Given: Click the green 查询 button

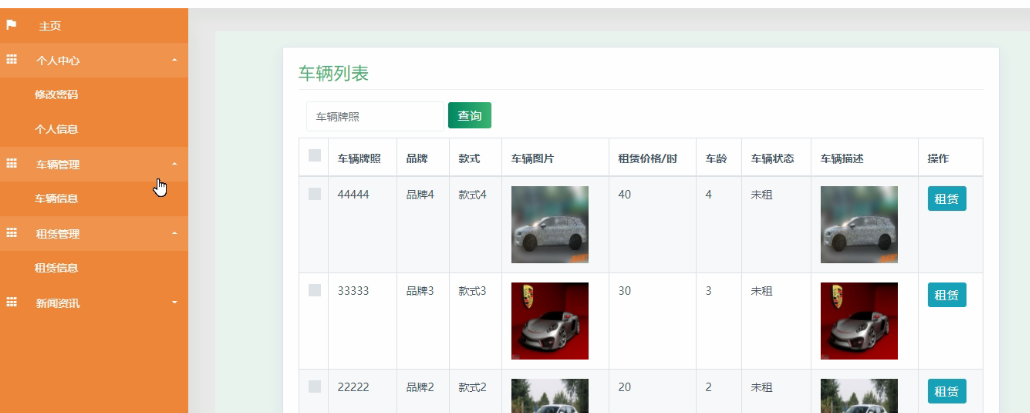Looking at the screenshot, I should point(470,116).
